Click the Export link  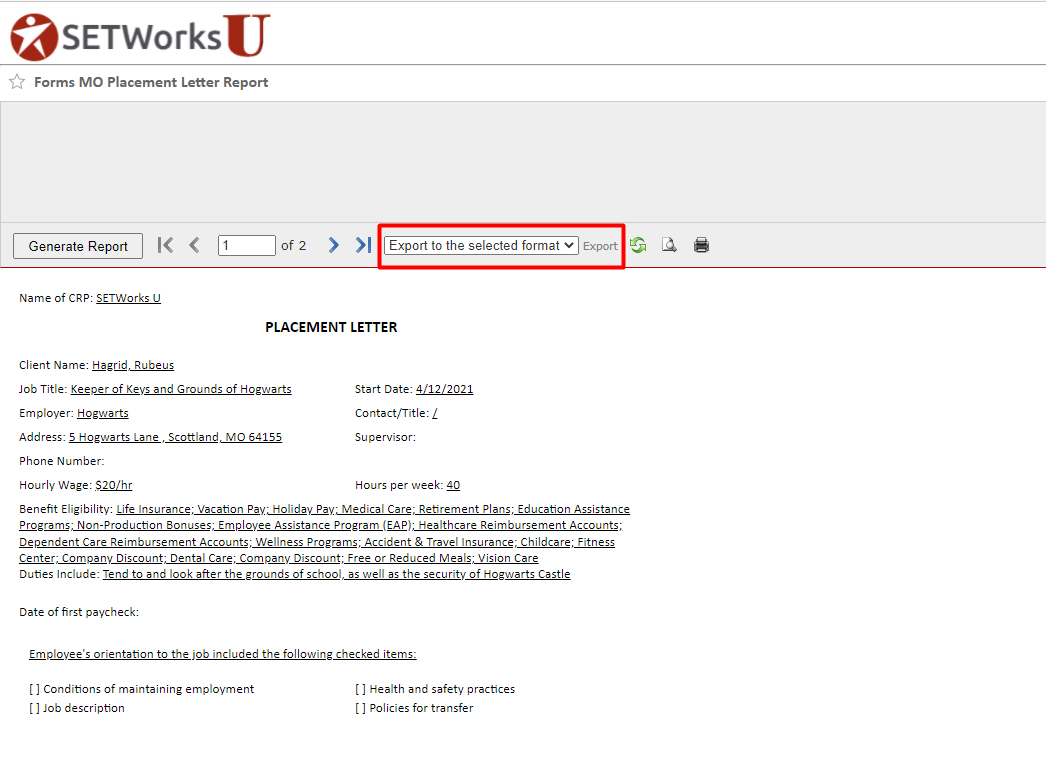600,246
